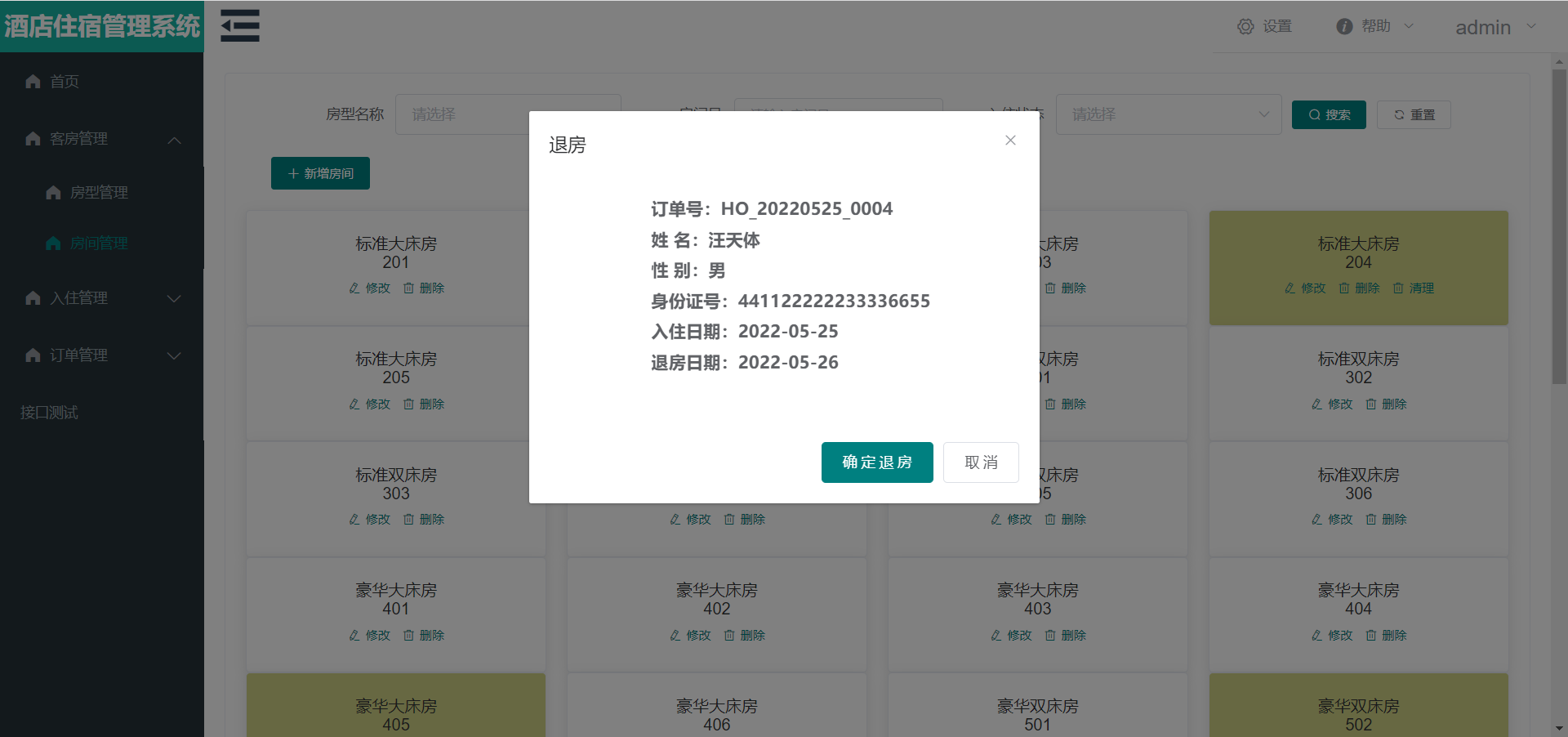Viewport: 1568px width, 737px height.
Task: Click the check-in date 2022-05-25
Action: (788, 332)
